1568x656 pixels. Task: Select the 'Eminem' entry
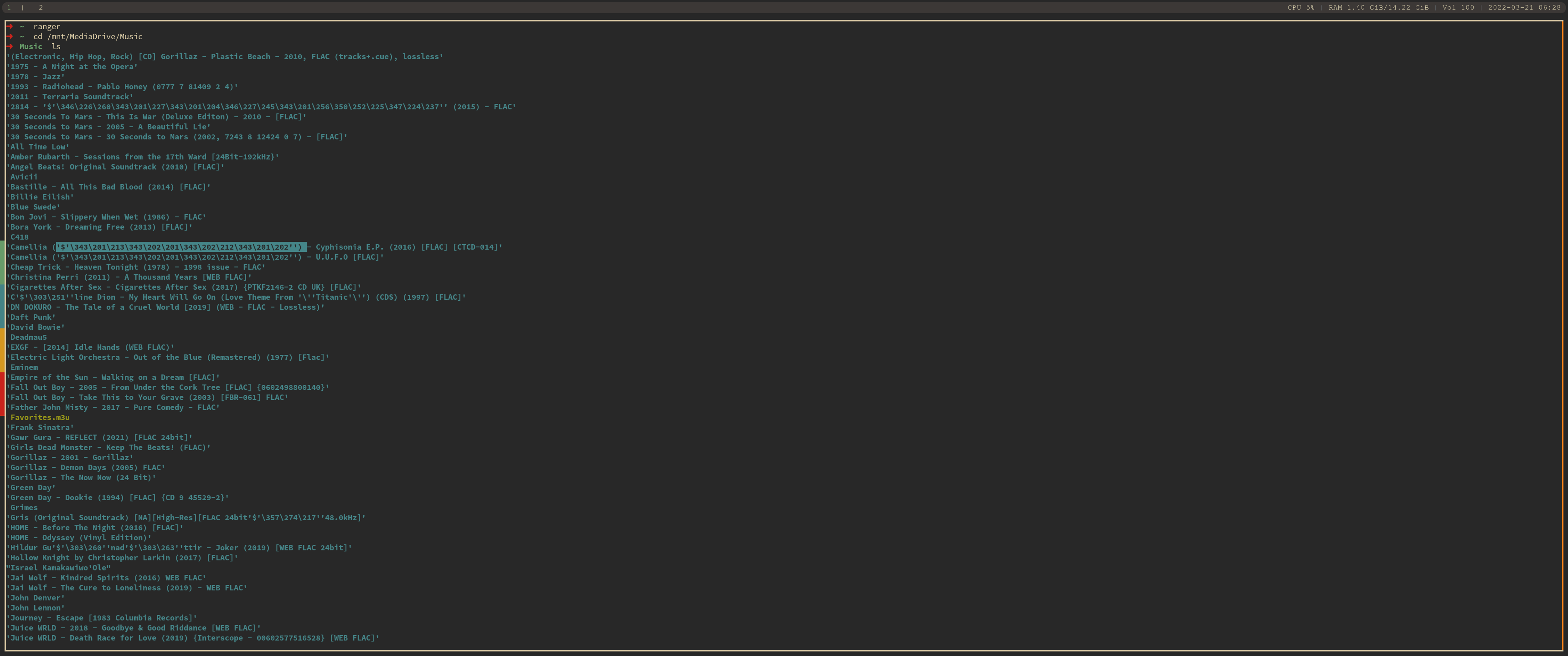point(24,368)
